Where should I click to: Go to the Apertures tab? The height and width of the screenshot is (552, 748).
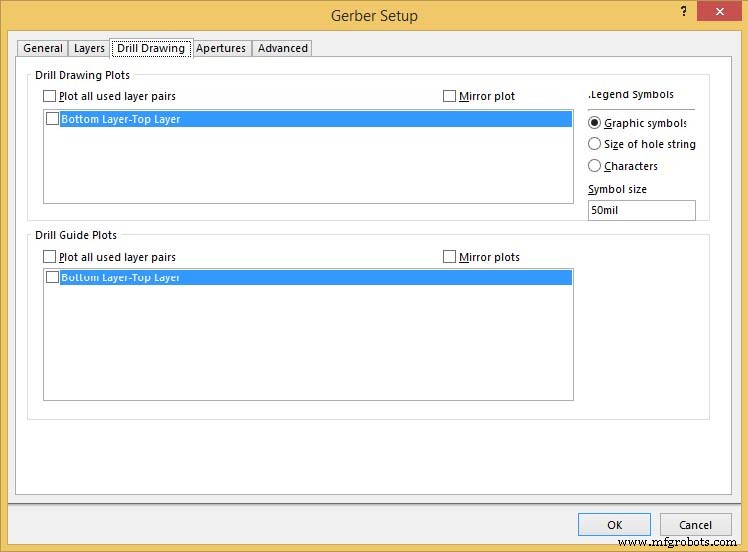click(221, 48)
